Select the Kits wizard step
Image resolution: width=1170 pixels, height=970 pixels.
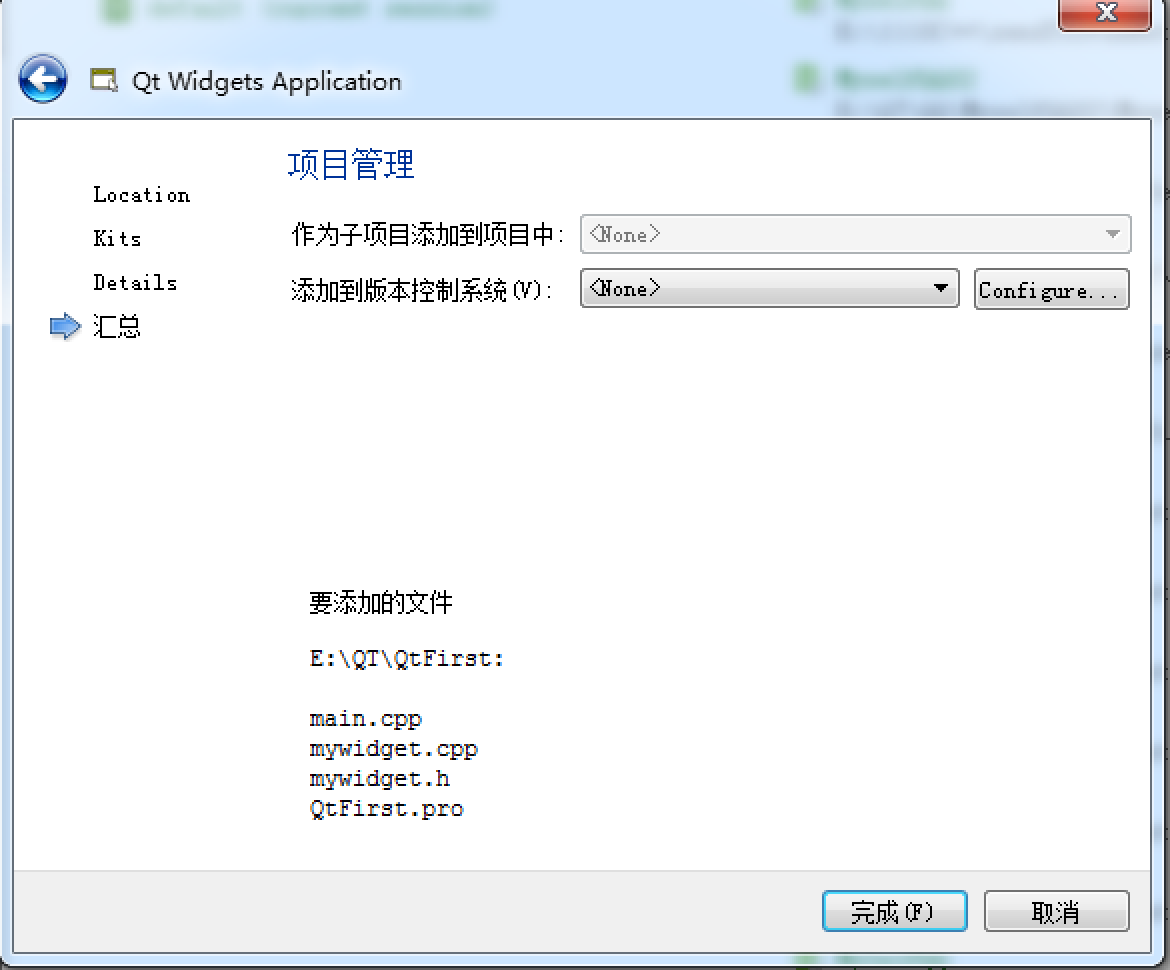pos(117,239)
